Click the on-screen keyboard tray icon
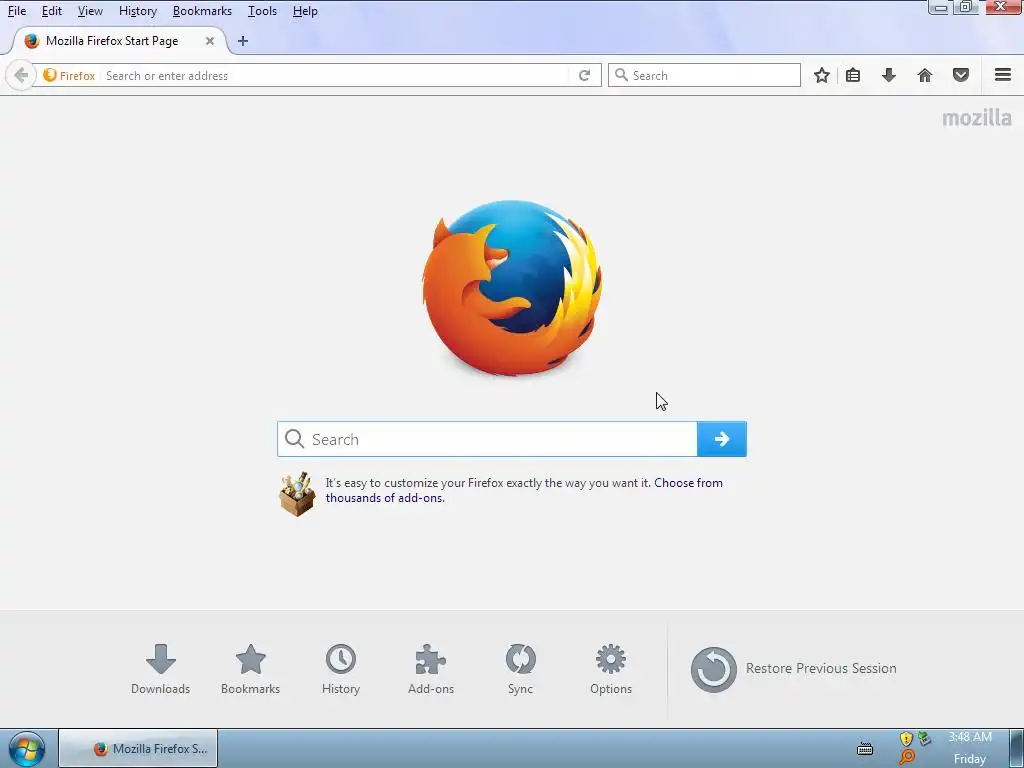 pos(865,748)
